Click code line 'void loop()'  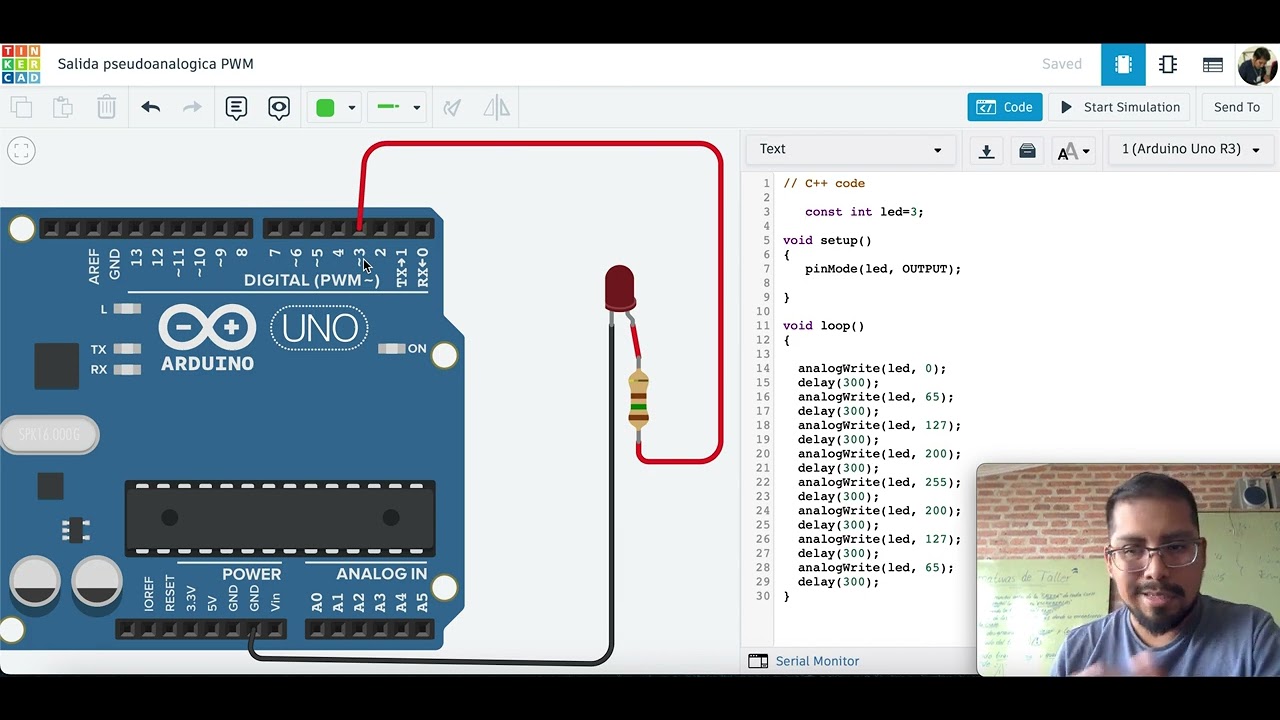(x=823, y=326)
